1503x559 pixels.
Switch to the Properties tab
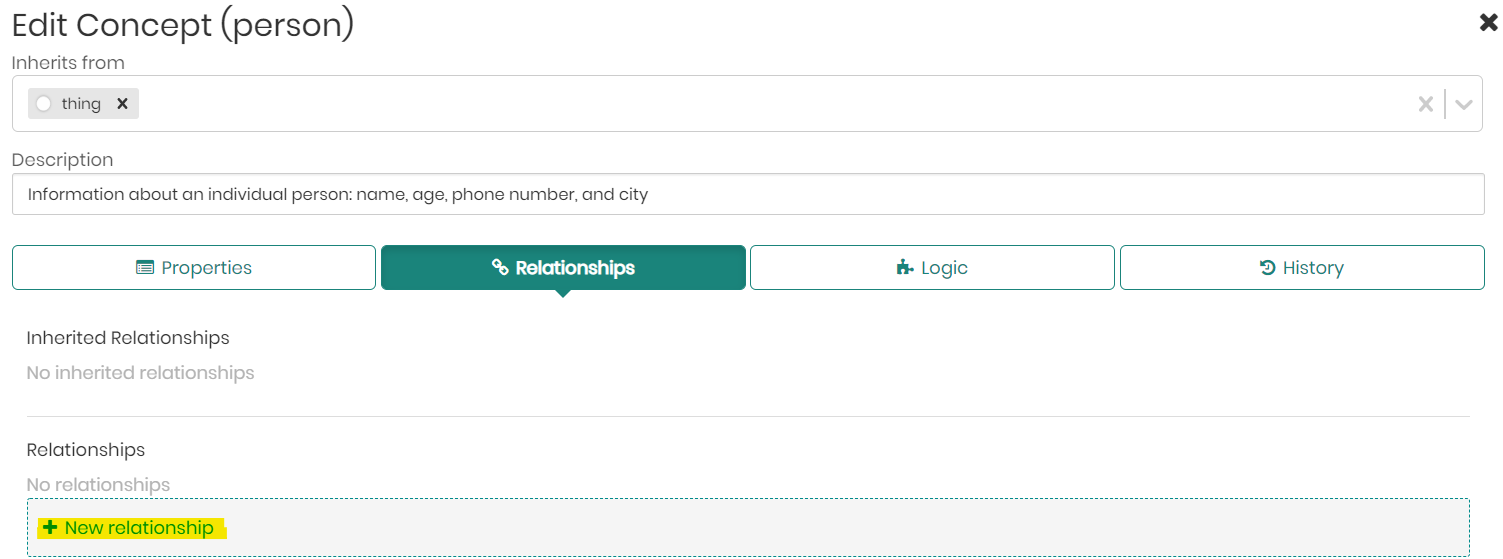click(194, 268)
